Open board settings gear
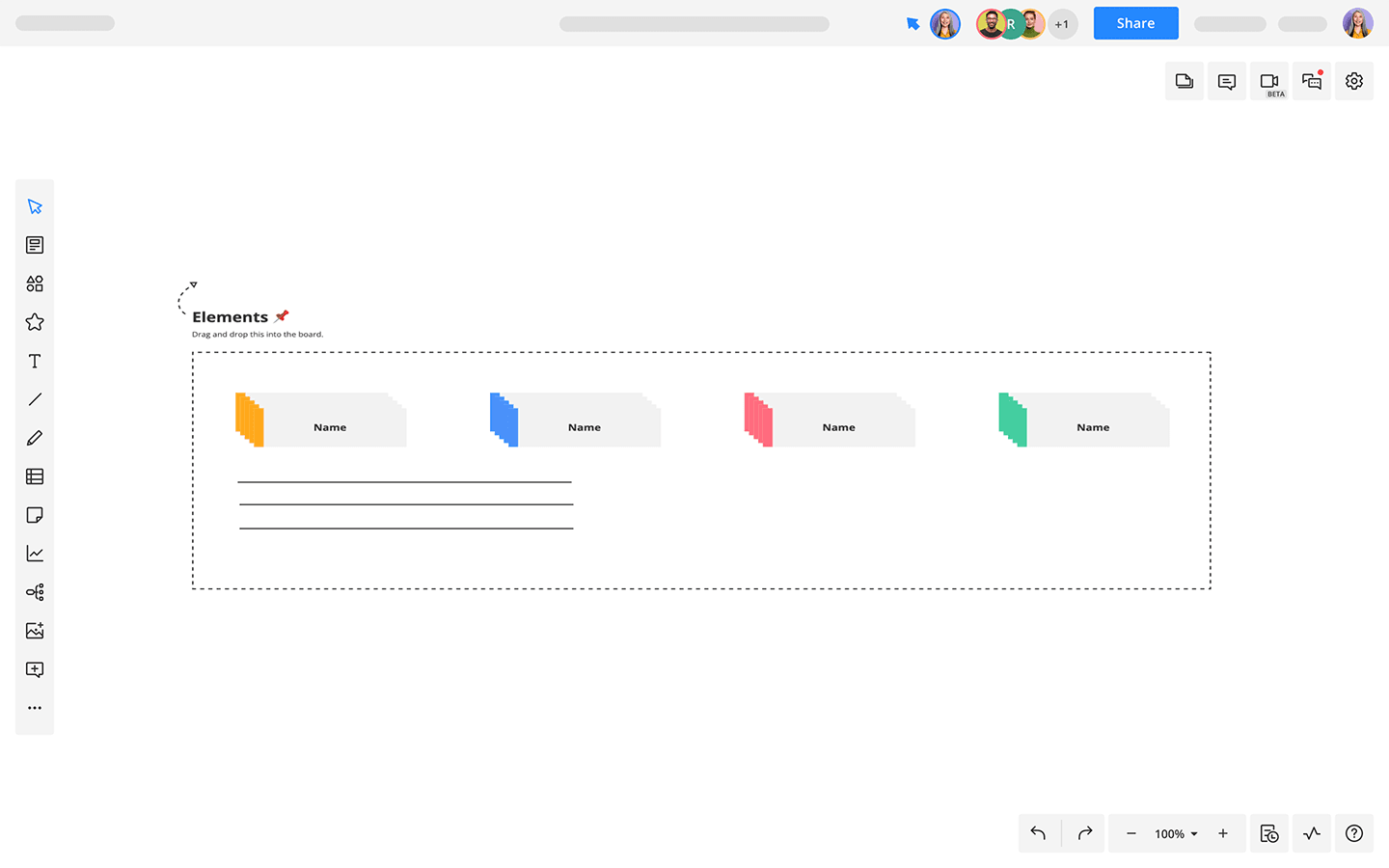Screen dimensions: 1389x868 pos(1354,82)
